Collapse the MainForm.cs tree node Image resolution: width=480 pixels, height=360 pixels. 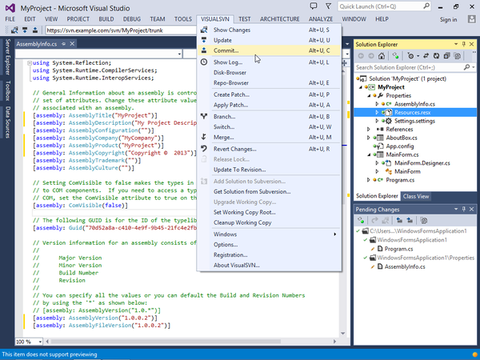pos(369,155)
